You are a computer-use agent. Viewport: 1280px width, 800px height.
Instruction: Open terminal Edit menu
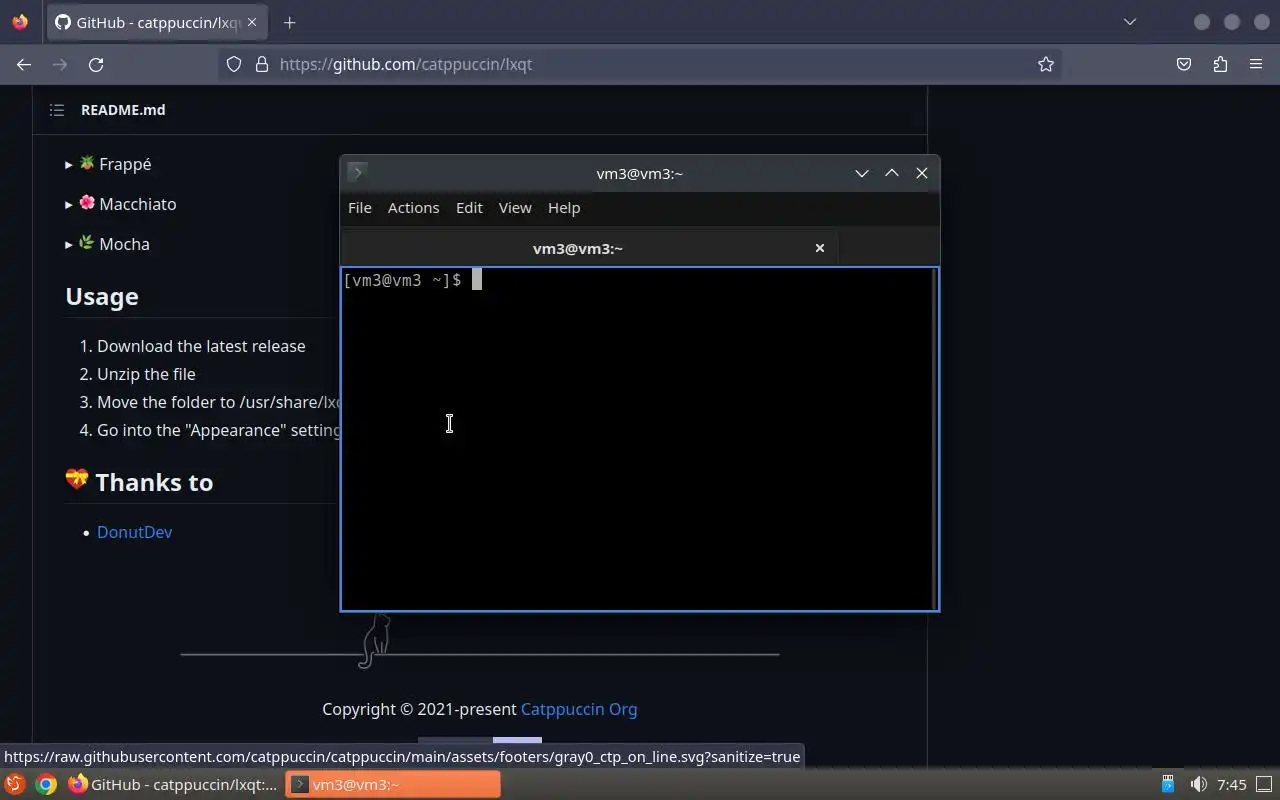[x=469, y=208]
